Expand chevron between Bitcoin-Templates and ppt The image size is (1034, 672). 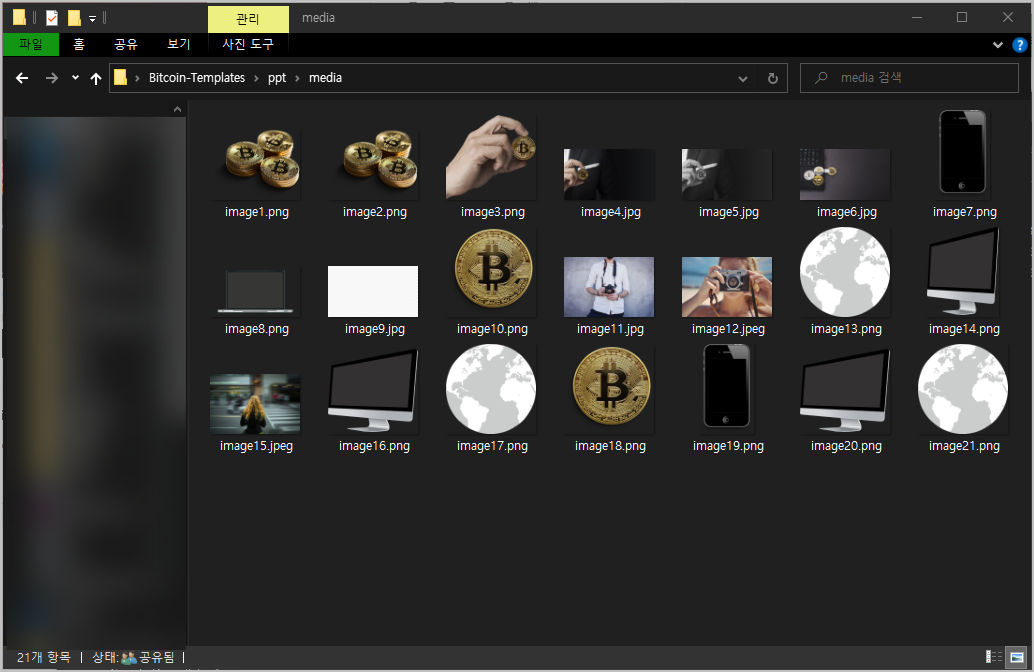click(257, 78)
